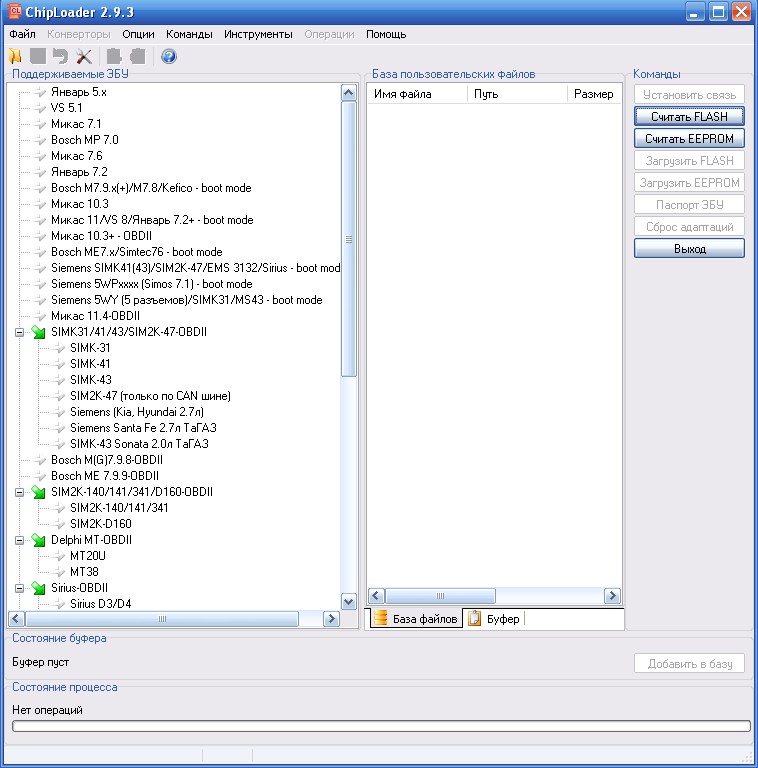Select Siemens 5WPxxxx (Simos 7.1) - boot mode
Viewport: 758px width, 768px height.
(x=152, y=284)
